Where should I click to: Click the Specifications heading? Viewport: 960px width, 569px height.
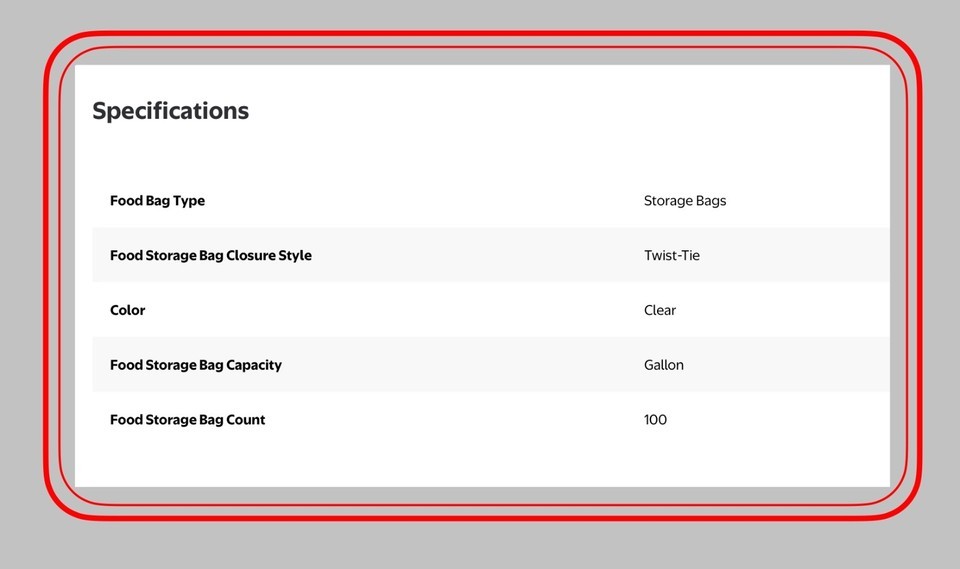point(170,111)
